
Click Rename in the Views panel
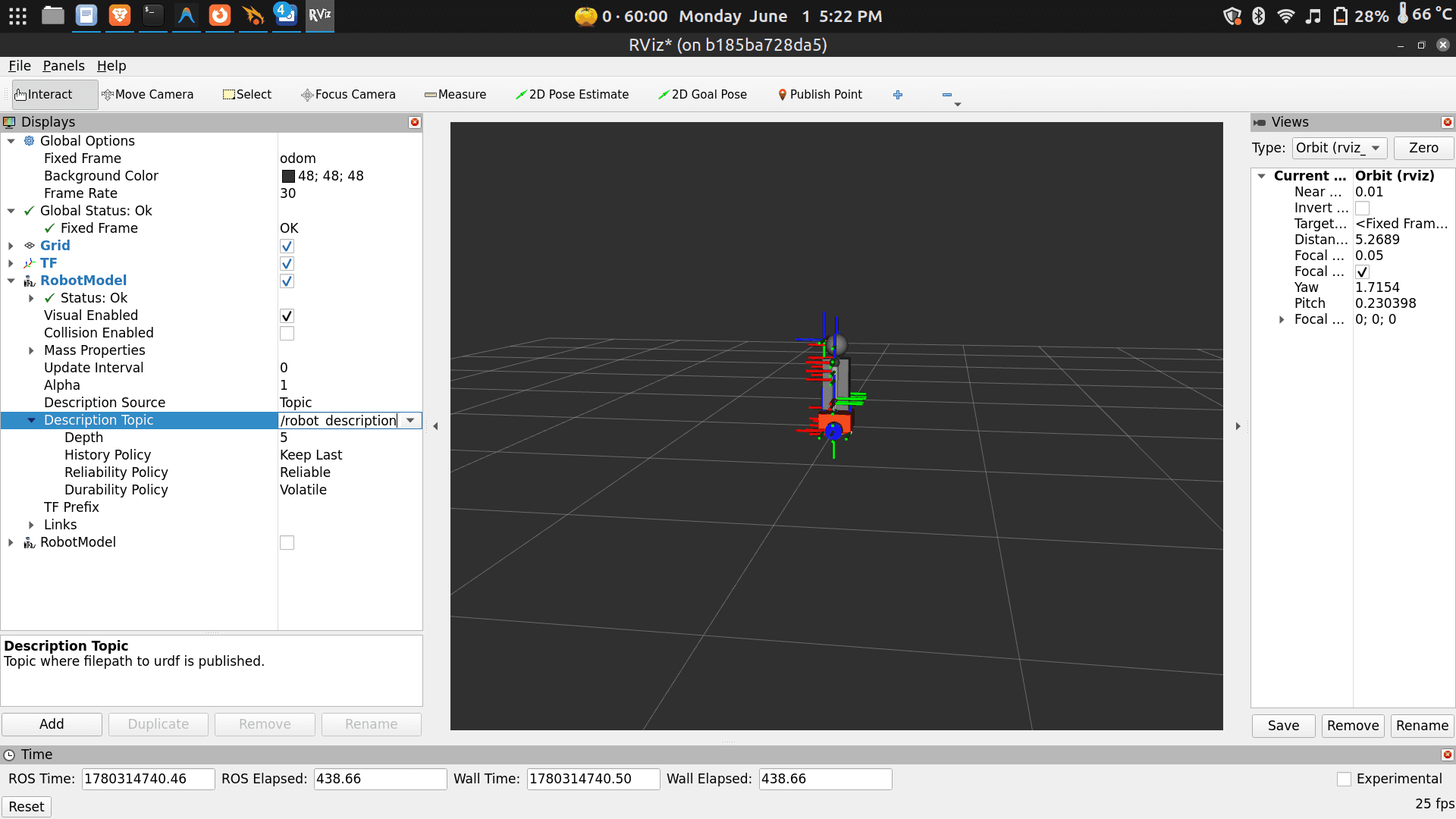click(1422, 726)
